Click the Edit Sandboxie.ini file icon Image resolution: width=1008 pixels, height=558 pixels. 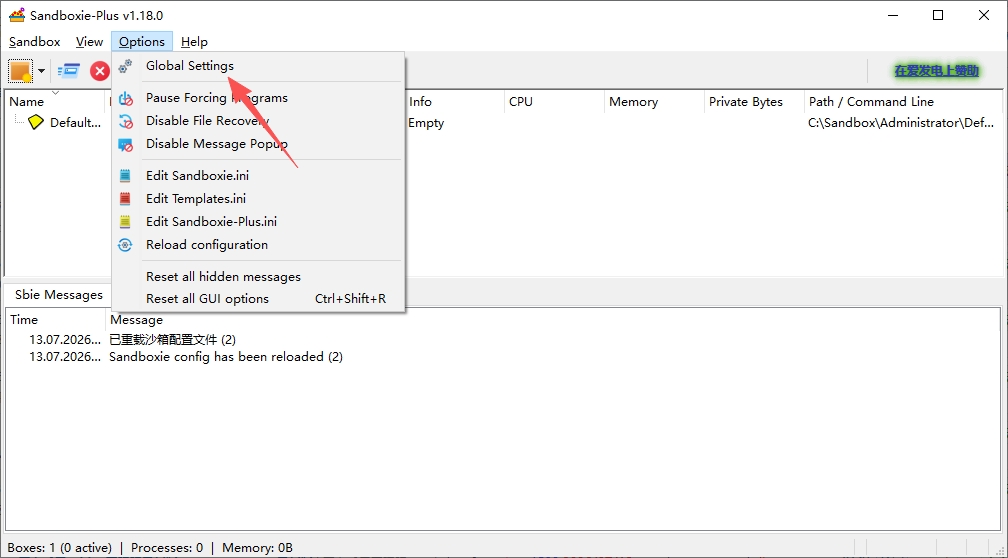pyautogui.click(x=125, y=176)
